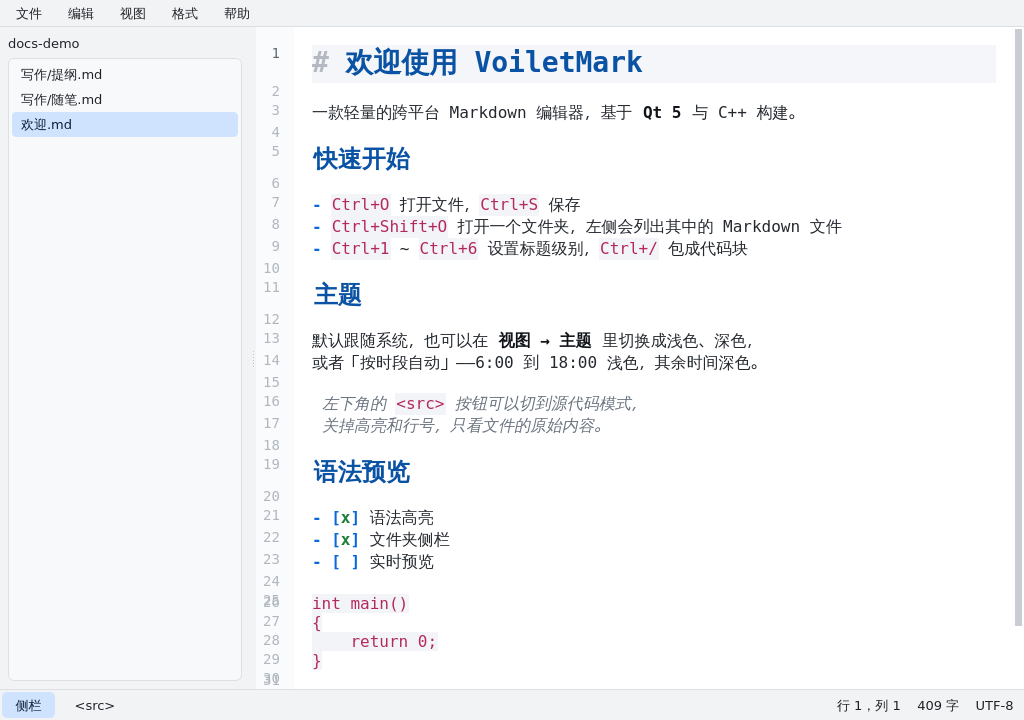Click the return 0; code line
1024x720 pixels.
click(x=393, y=642)
